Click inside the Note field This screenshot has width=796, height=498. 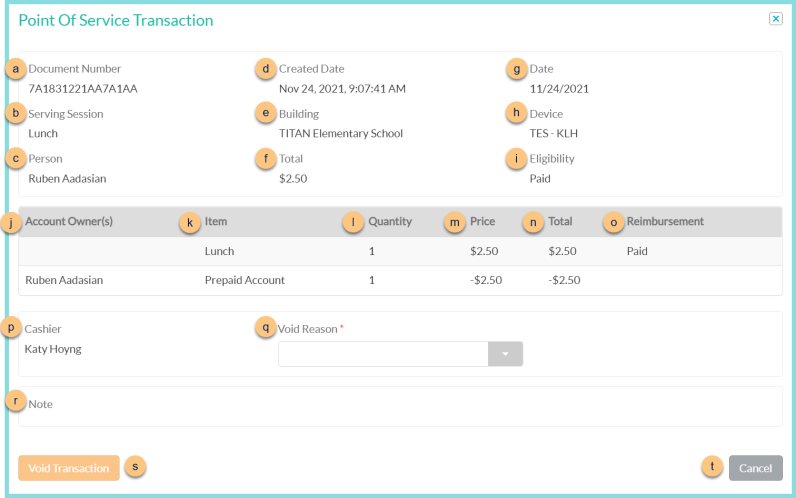pos(400,407)
